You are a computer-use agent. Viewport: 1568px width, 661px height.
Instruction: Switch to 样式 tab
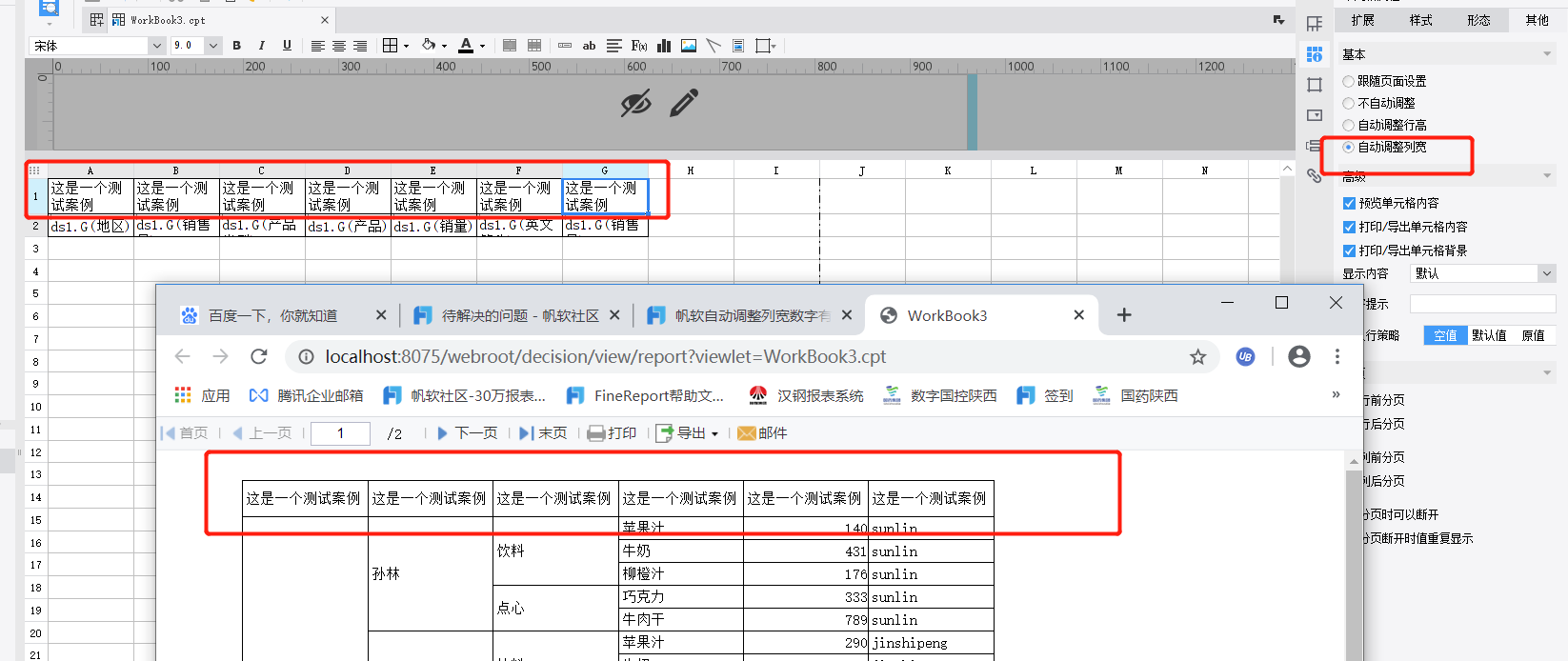point(1420,20)
